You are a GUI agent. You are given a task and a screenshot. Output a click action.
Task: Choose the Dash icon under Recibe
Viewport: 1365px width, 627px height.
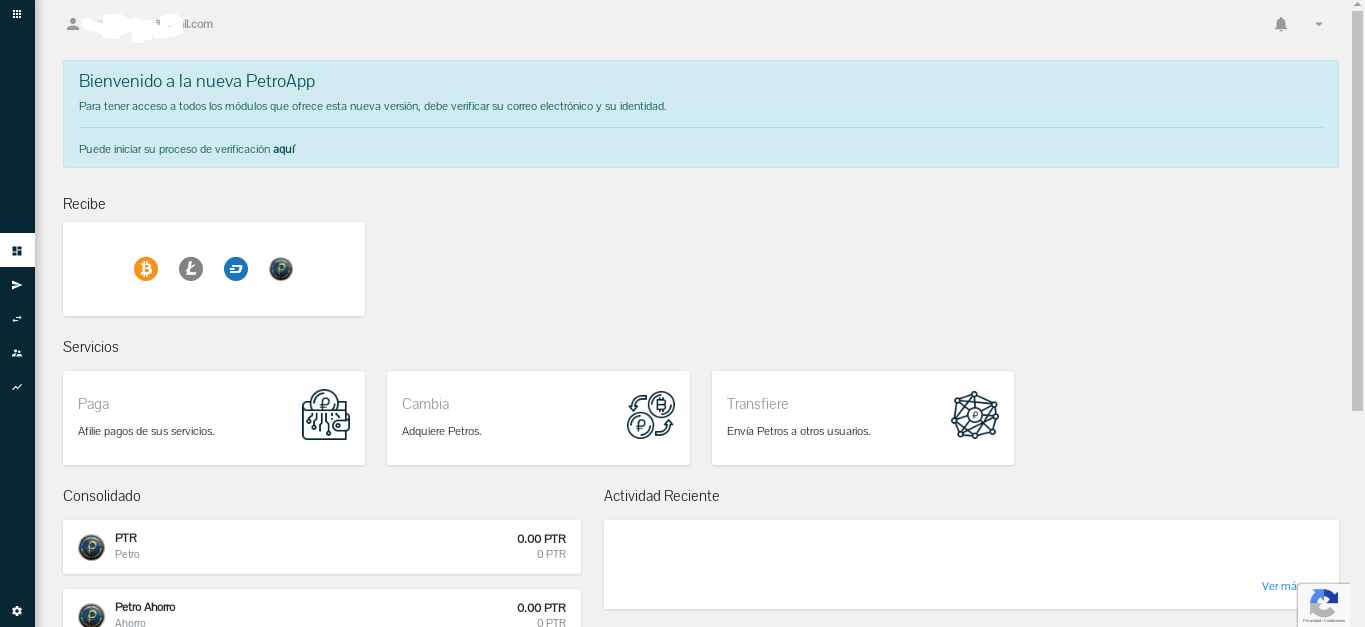[236, 269]
